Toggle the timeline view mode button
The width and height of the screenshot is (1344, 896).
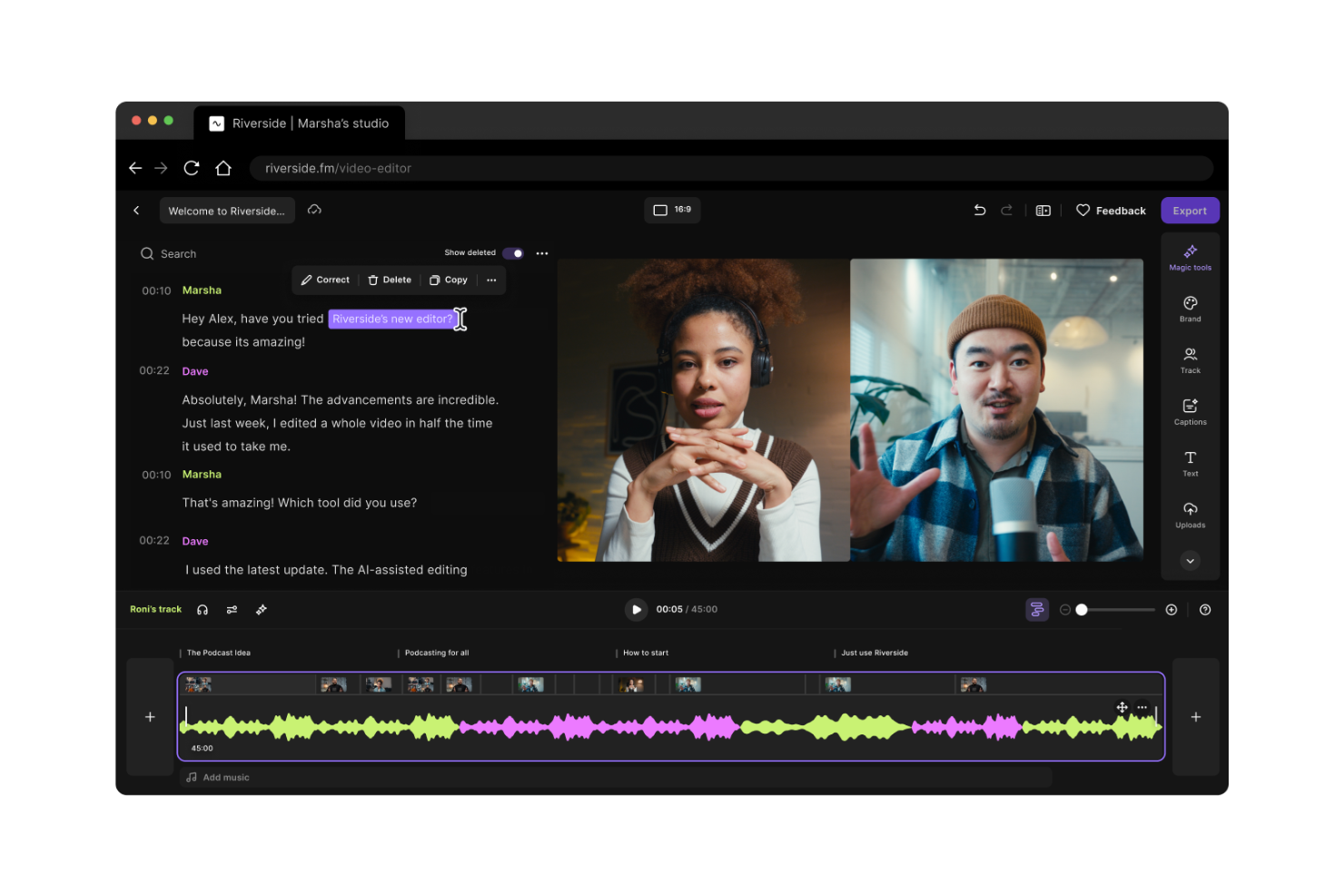click(1037, 609)
